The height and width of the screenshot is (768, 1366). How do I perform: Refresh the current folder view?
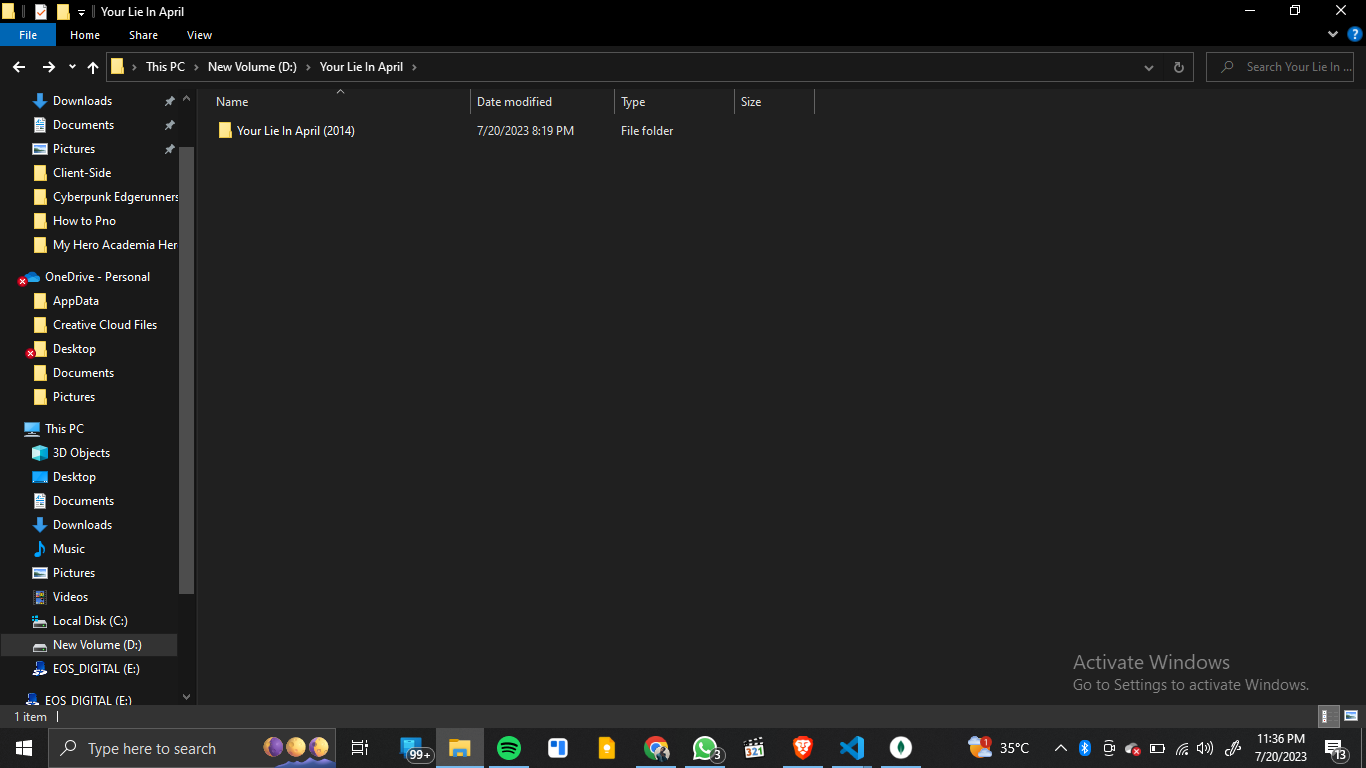1178,67
